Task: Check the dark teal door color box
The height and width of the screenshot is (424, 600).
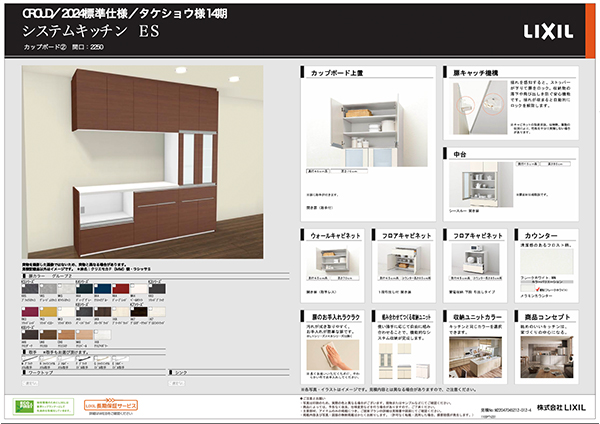Action: tap(78, 285)
